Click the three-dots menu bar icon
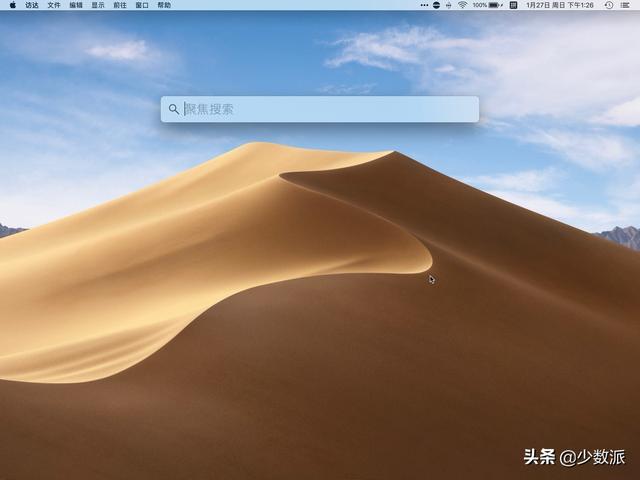This screenshot has width=640, height=480. click(424, 5)
